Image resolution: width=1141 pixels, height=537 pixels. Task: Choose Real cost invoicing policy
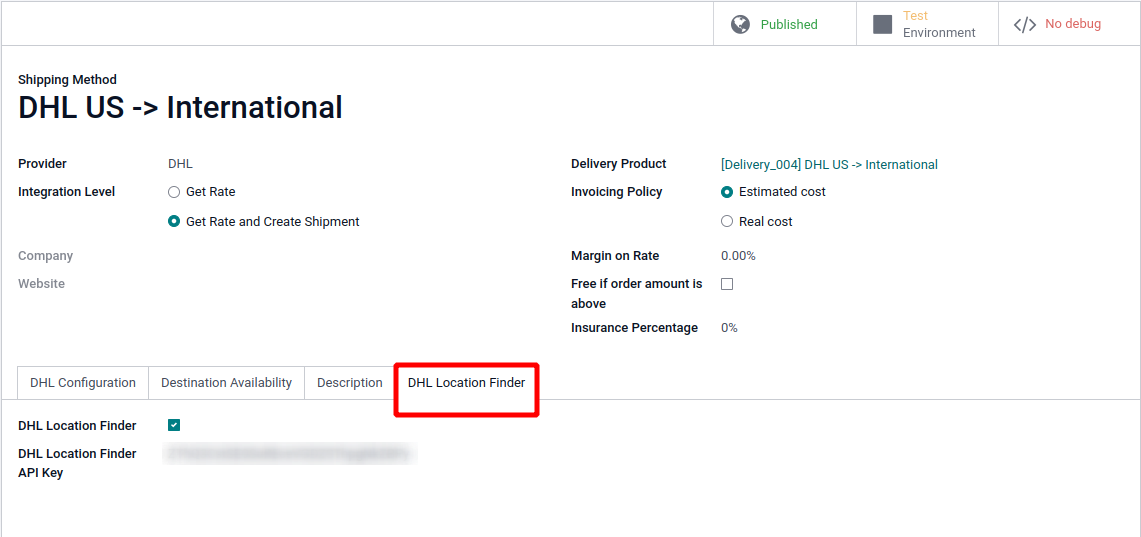point(726,221)
